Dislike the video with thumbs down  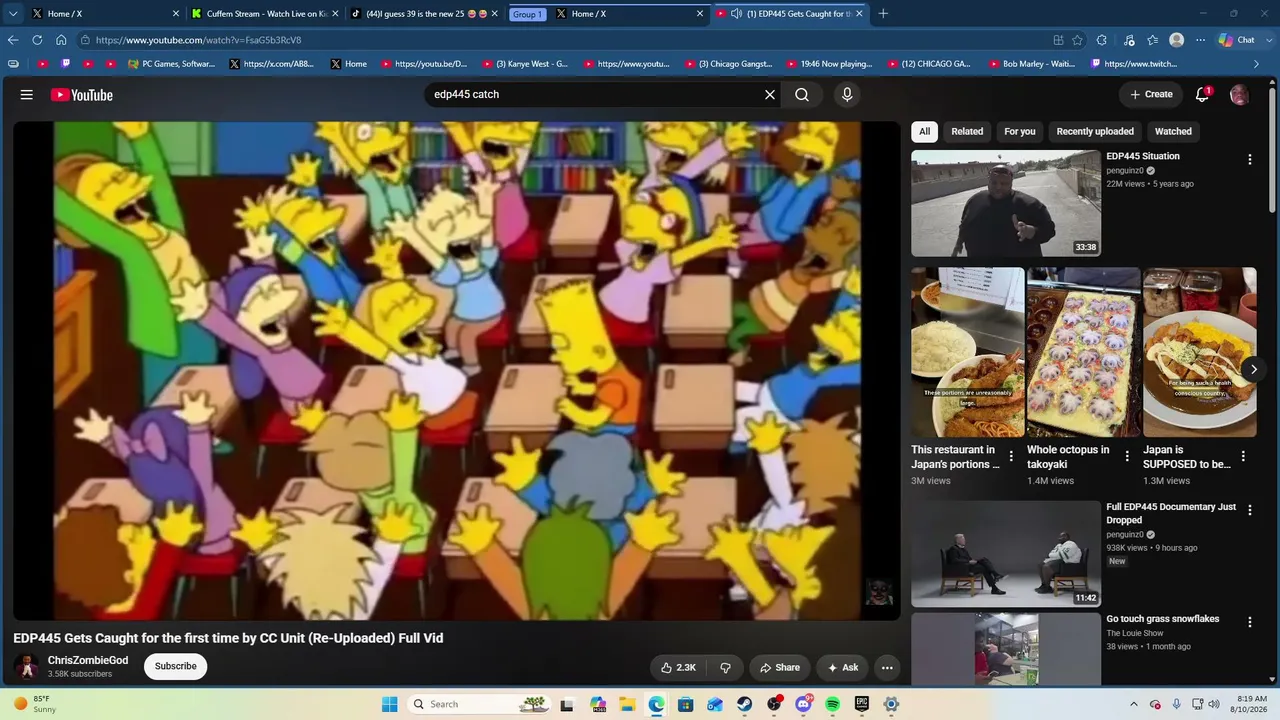point(726,668)
